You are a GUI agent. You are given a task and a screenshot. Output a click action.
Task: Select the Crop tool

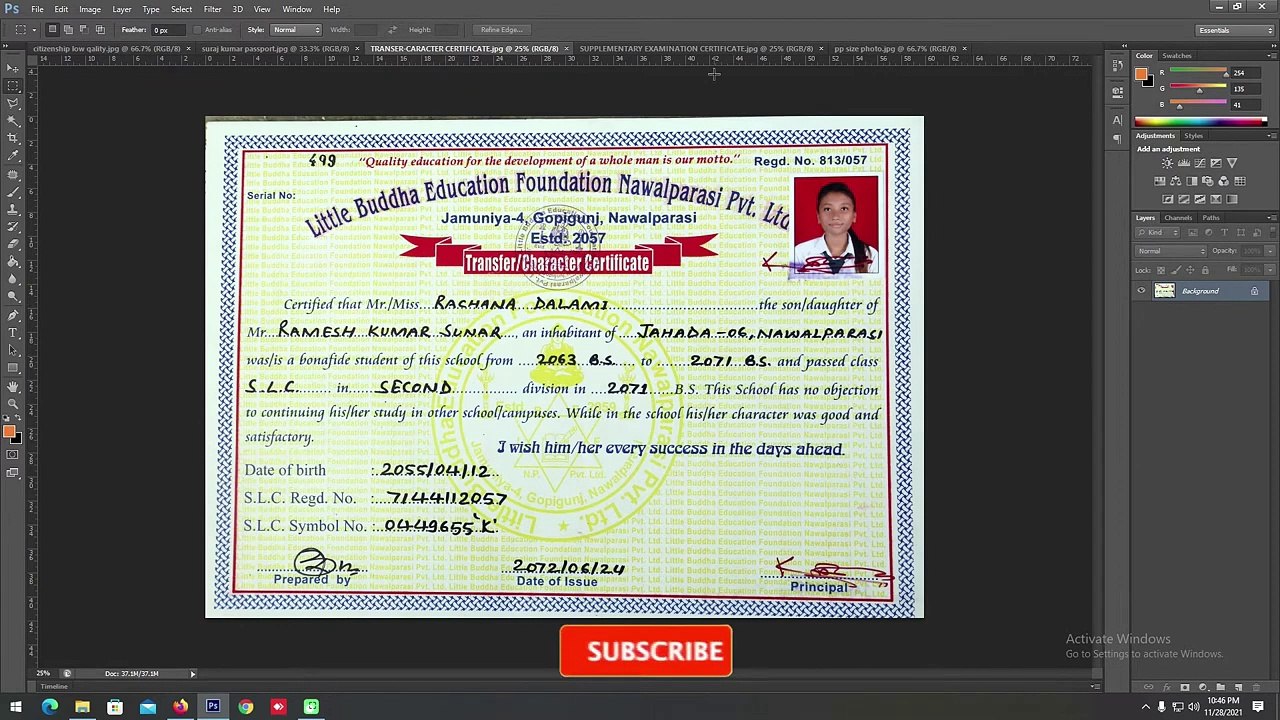13,138
